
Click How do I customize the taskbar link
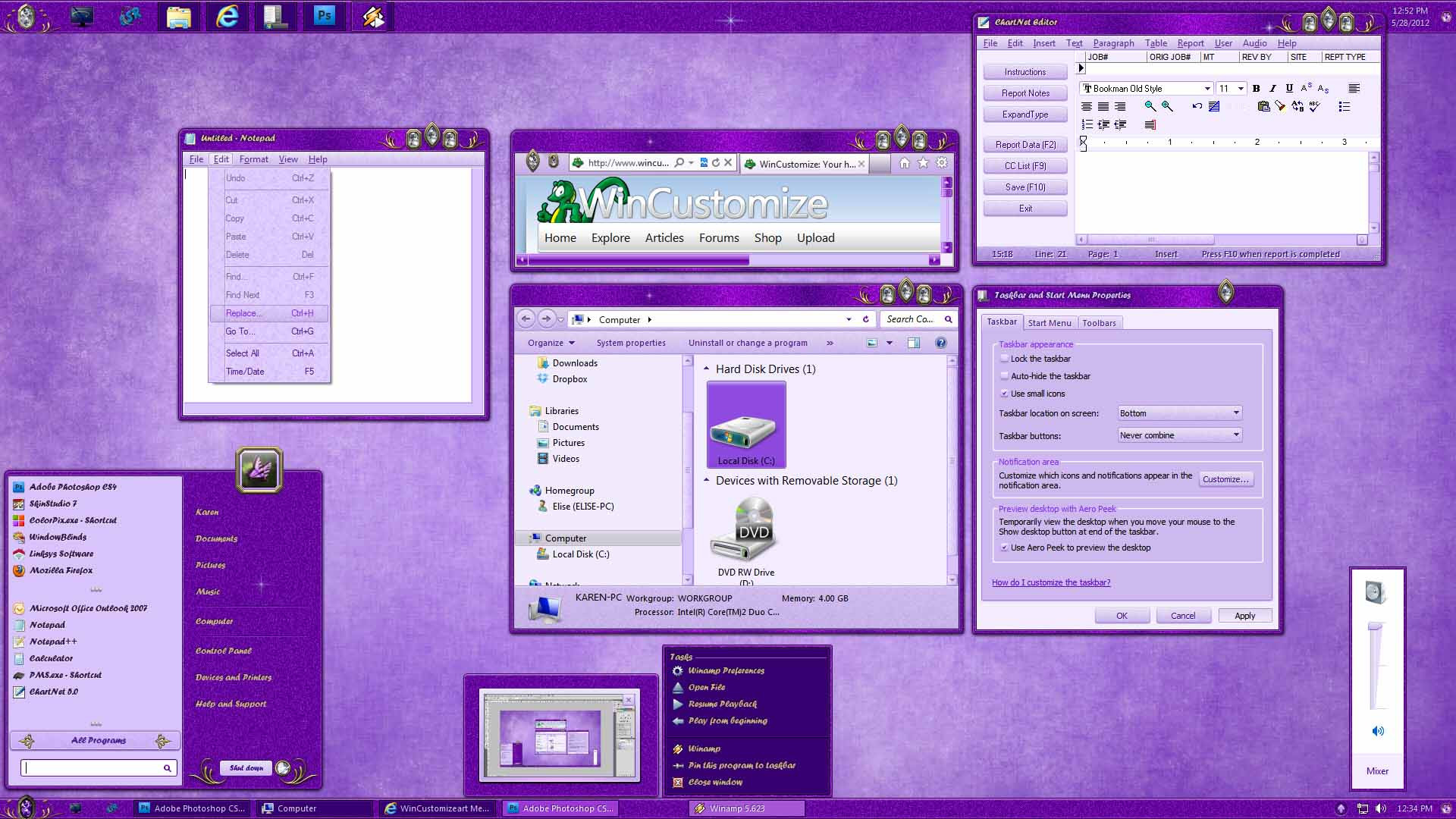pyautogui.click(x=1051, y=582)
